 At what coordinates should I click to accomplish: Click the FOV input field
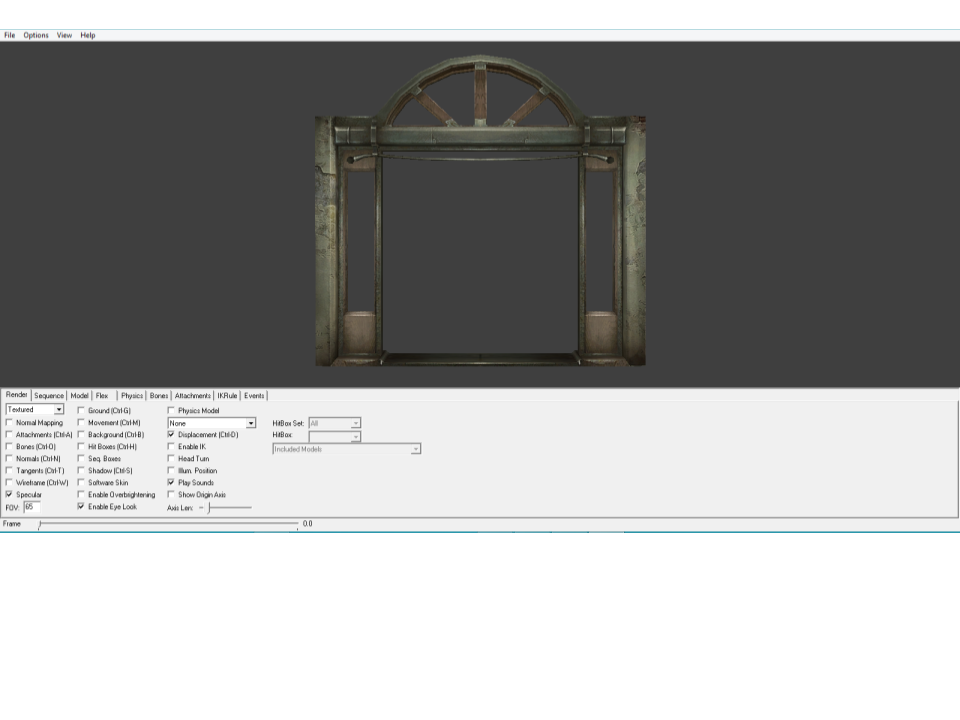coord(32,507)
